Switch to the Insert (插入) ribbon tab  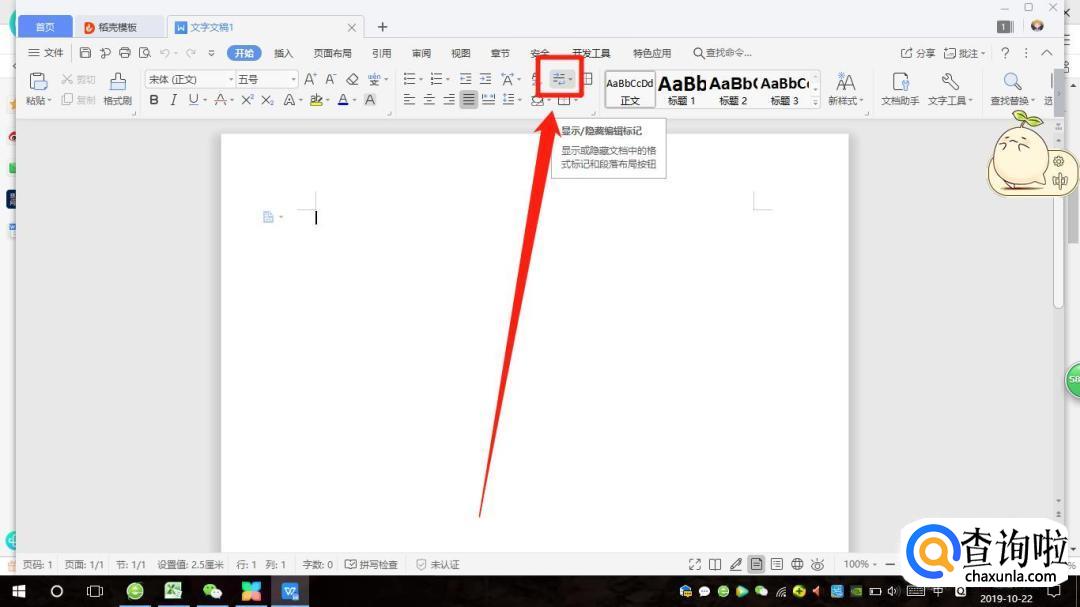coord(284,53)
